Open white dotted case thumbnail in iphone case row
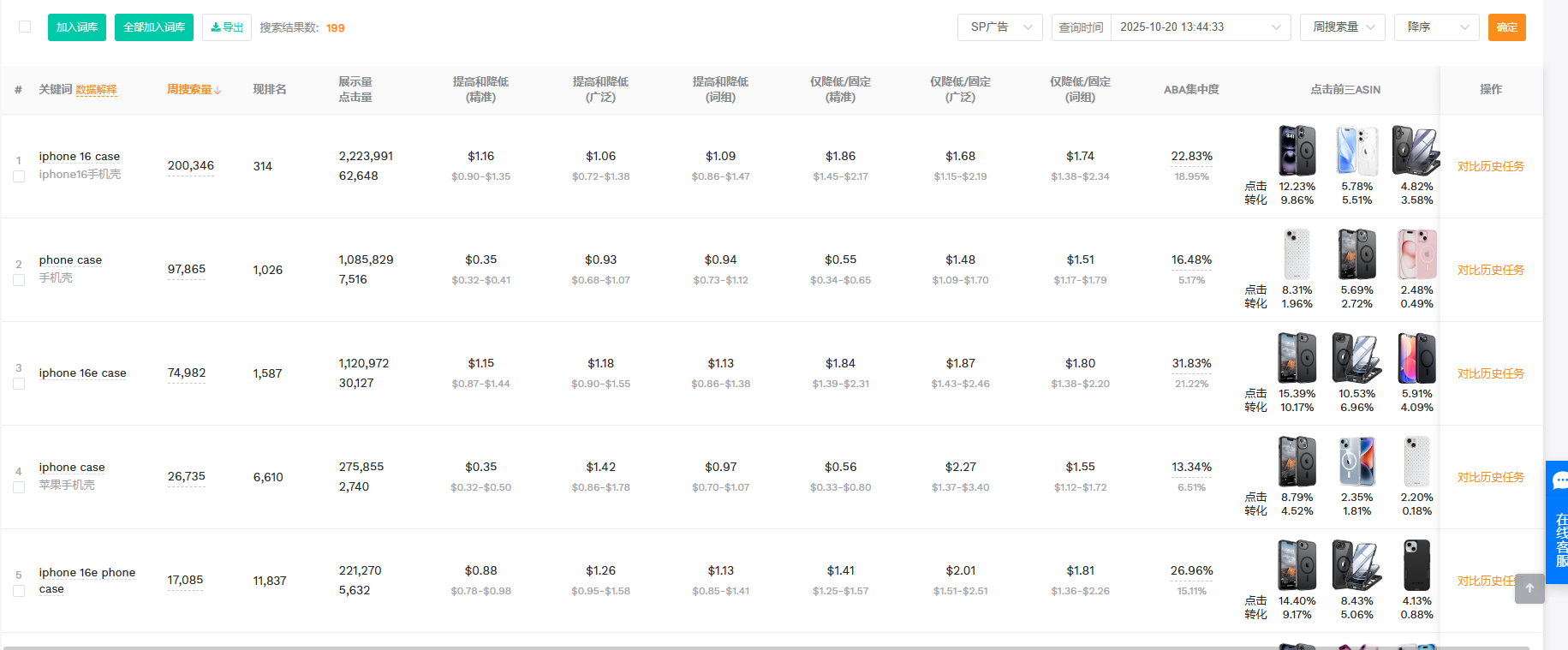This screenshot has width=1568, height=650. pos(1416,462)
